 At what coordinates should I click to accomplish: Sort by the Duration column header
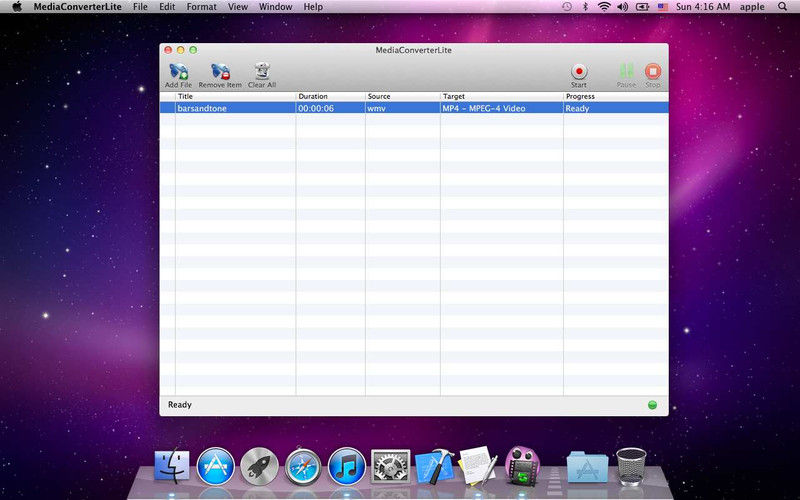(331, 96)
